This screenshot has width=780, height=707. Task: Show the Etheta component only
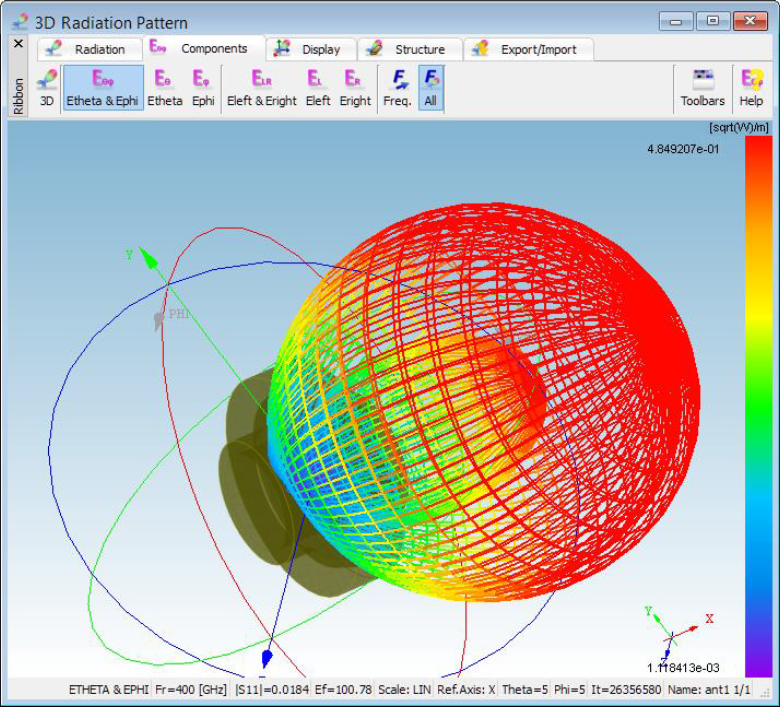(165, 87)
